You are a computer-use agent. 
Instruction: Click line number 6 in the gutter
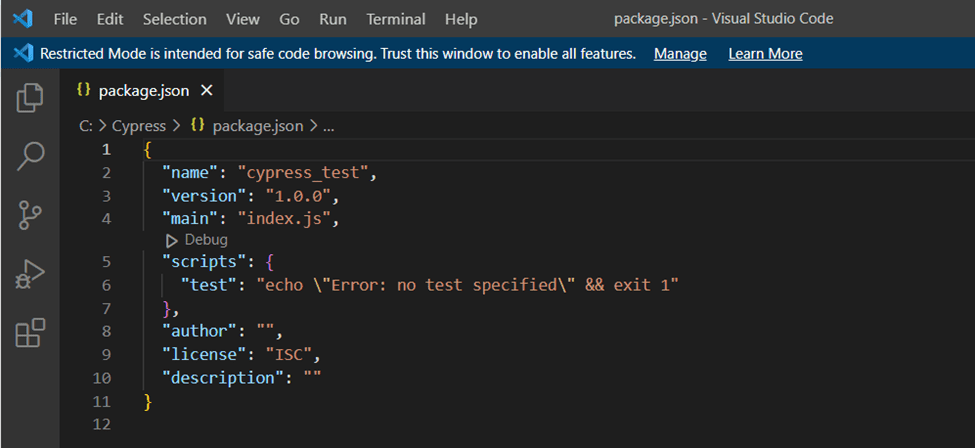[106, 286]
